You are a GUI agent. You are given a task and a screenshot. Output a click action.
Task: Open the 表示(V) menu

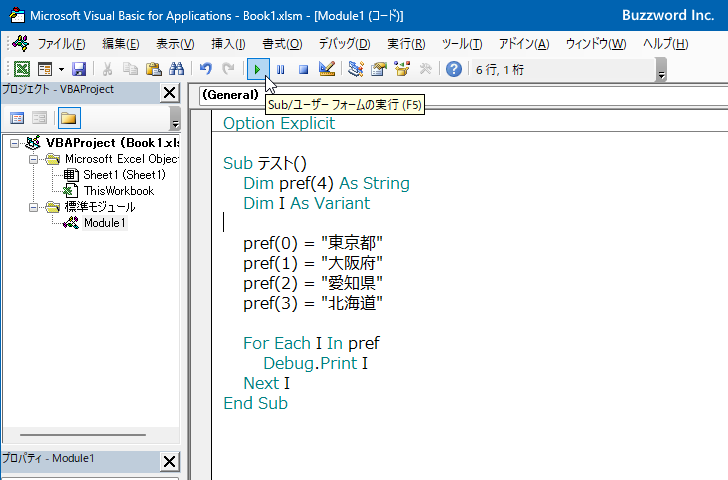point(175,44)
